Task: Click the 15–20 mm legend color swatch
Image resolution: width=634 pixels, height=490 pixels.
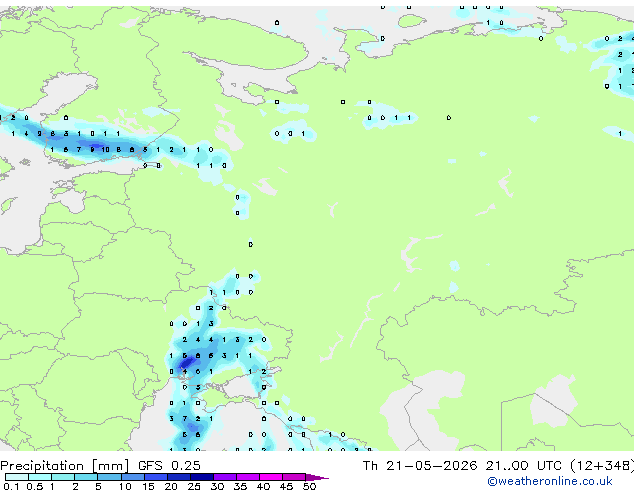Action: point(155,477)
